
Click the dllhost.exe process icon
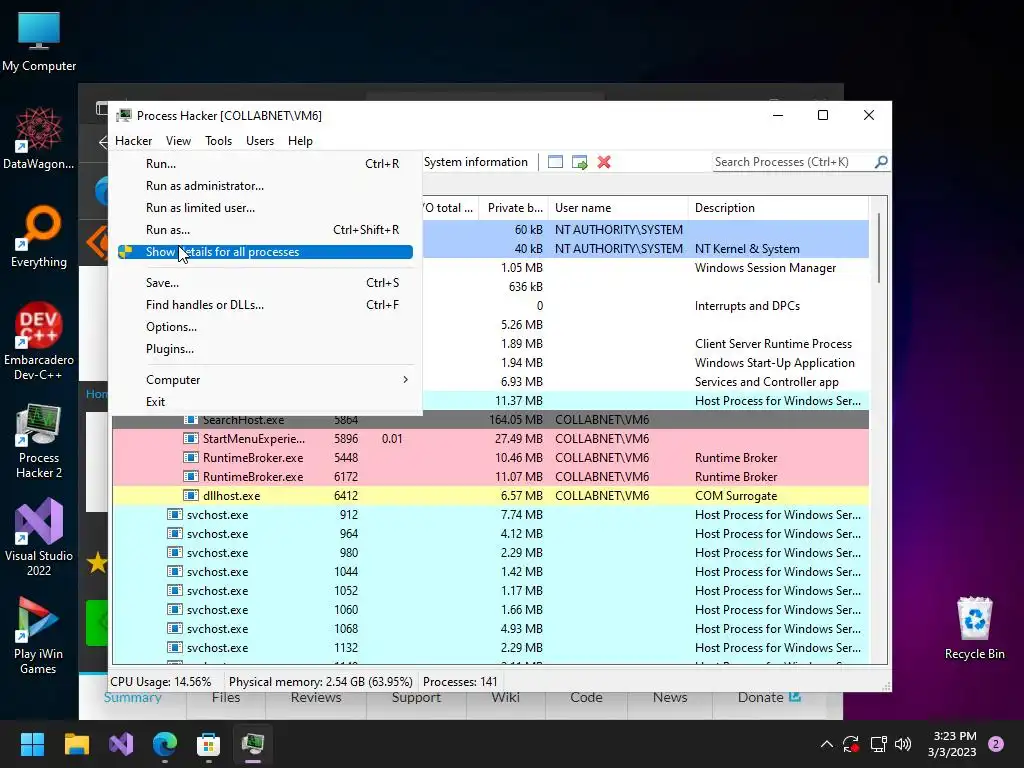pyautogui.click(x=191, y=496)
